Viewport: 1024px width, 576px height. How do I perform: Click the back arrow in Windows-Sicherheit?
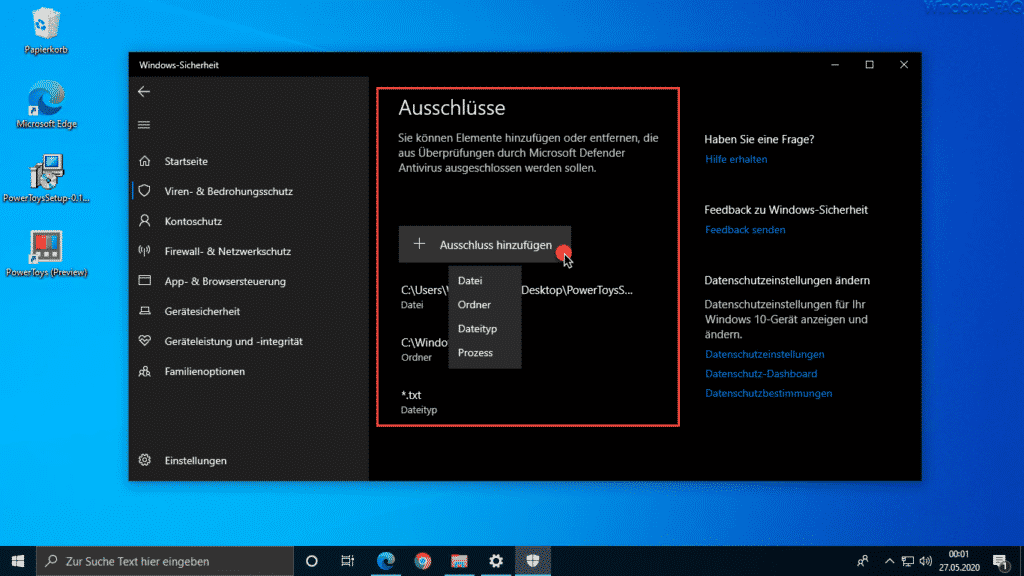[144, 91]
